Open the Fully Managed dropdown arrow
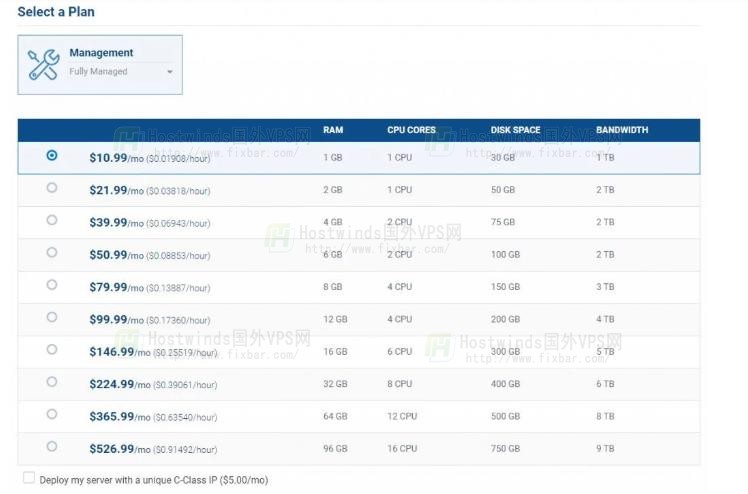Screen dimensions: 748x494 (169, 72)
